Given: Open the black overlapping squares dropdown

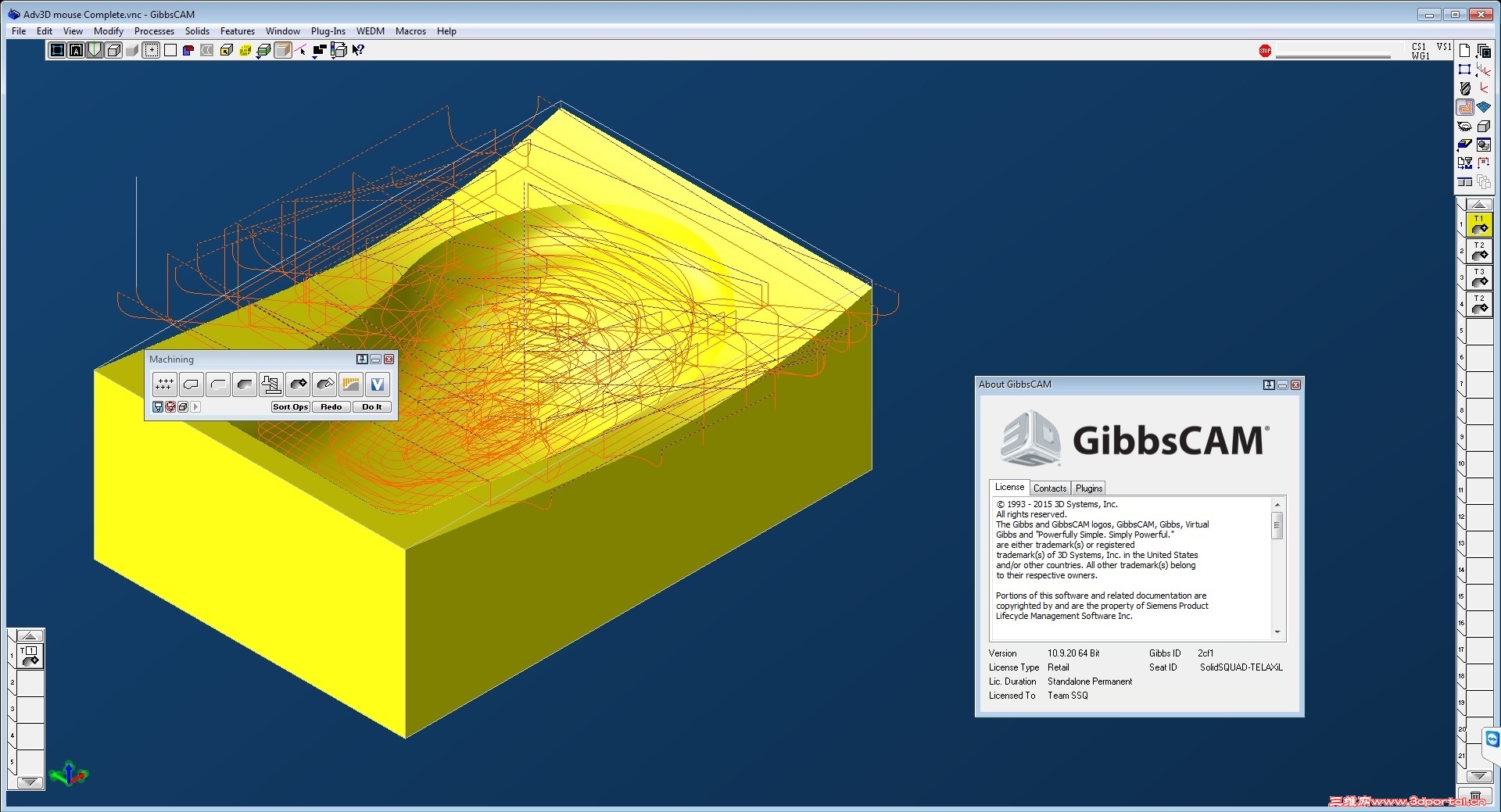Looking at the screenshot, I should pyautogui.click(x=320, y=51).
